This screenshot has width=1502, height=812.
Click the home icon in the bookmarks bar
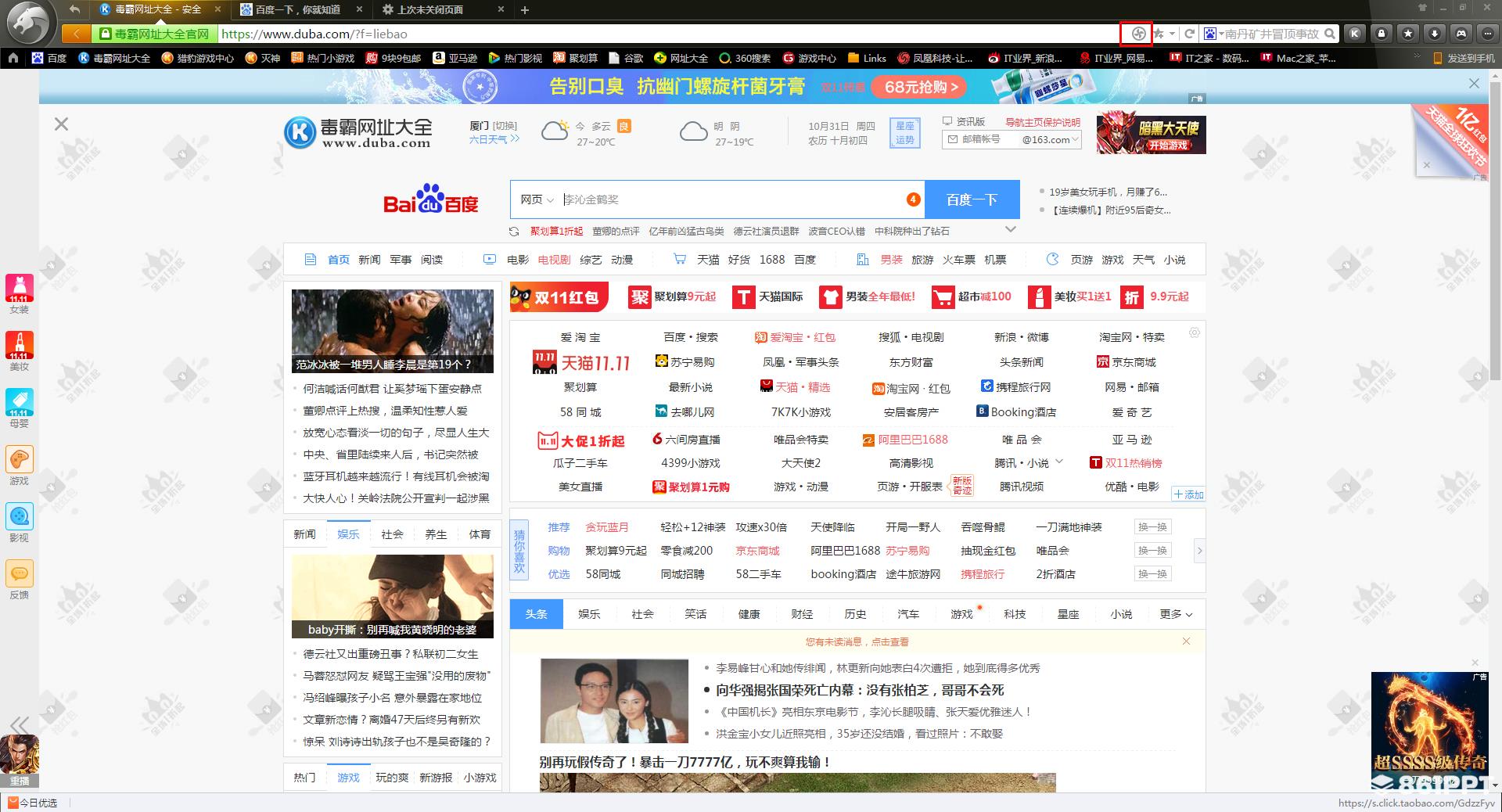tap(13, 58)
